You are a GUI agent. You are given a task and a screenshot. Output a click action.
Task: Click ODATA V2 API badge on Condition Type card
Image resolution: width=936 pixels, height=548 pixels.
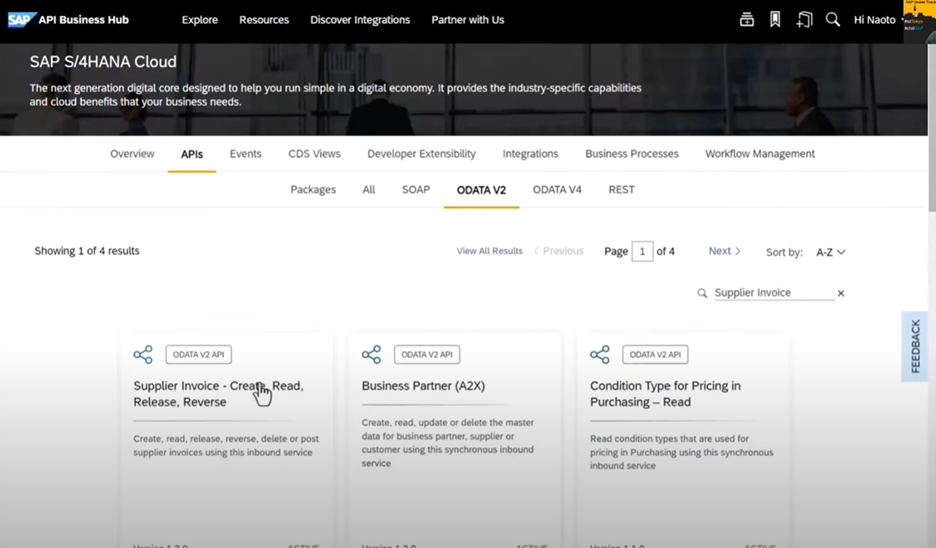coord(655,355)
